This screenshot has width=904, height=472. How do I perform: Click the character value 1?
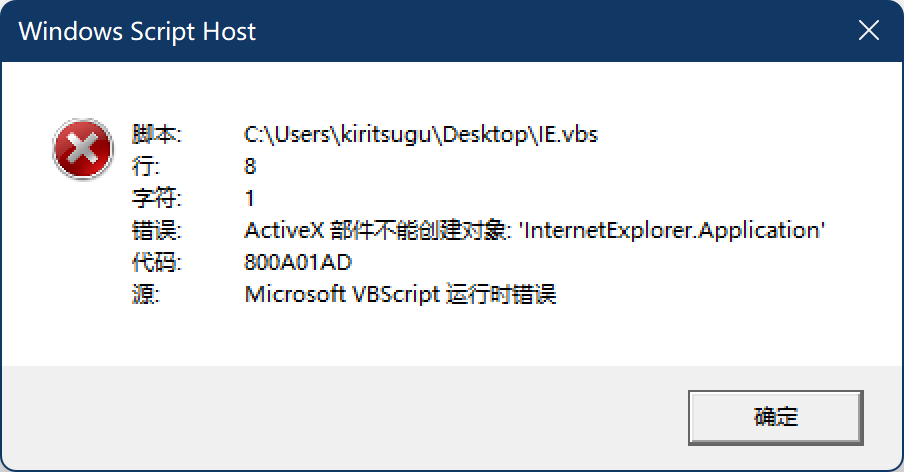point(250,198)
